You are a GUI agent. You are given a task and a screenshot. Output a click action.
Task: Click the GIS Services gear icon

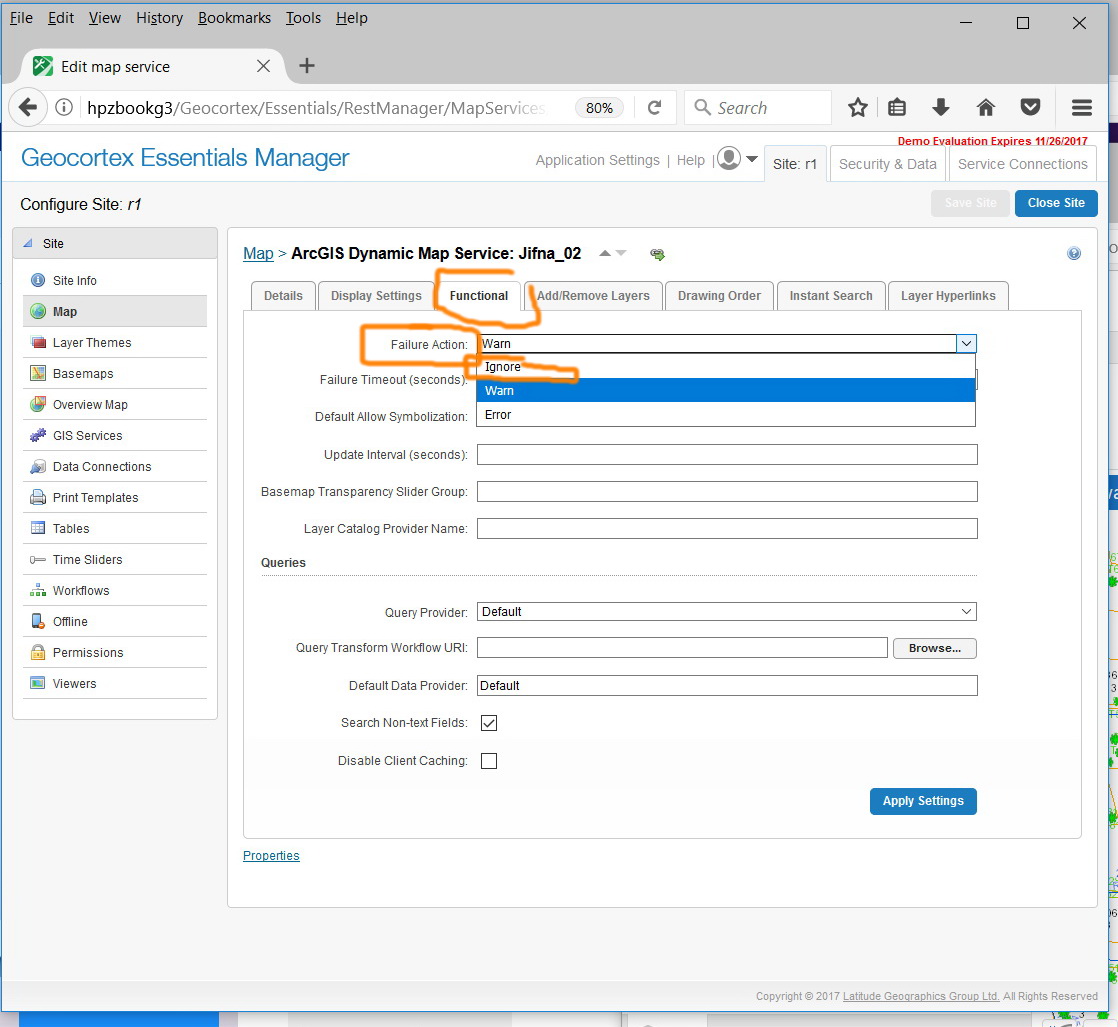point(38,436)
